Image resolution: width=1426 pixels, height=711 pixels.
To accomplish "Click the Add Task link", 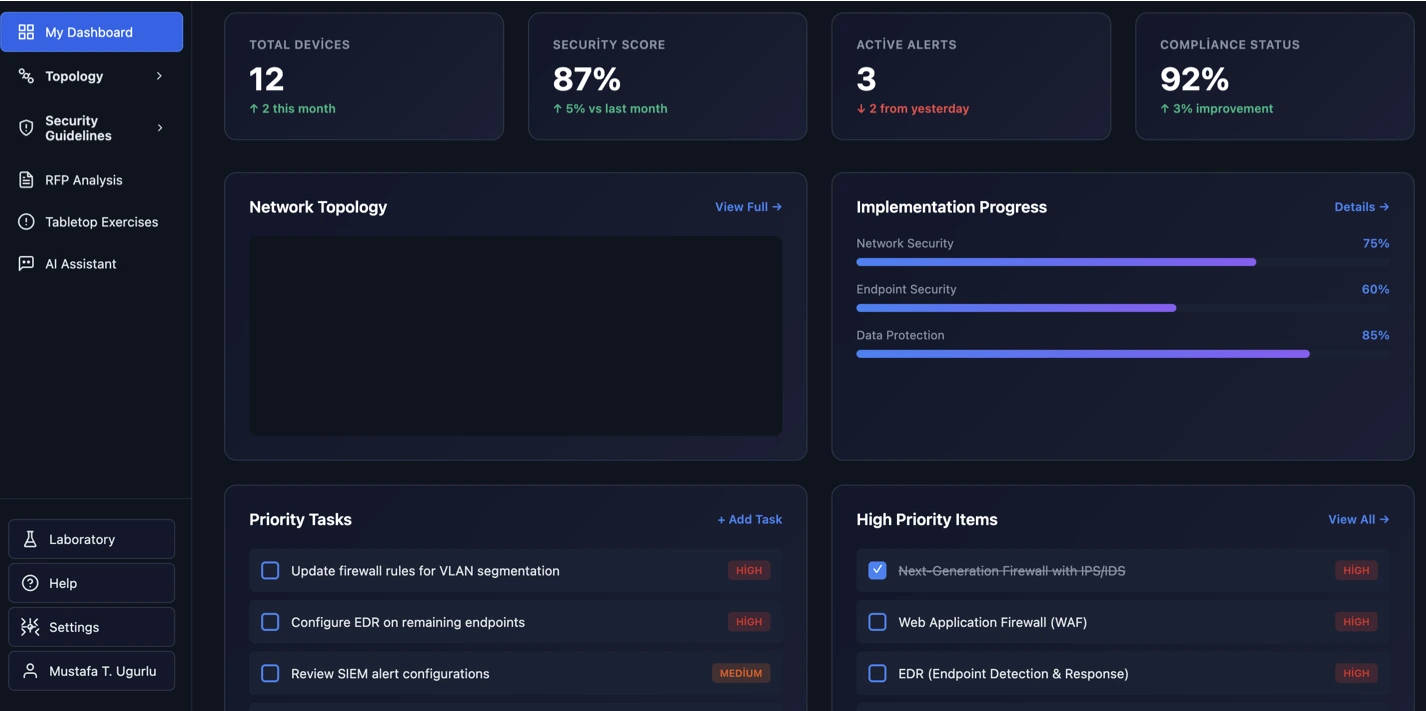I will (x=749, y=519).
